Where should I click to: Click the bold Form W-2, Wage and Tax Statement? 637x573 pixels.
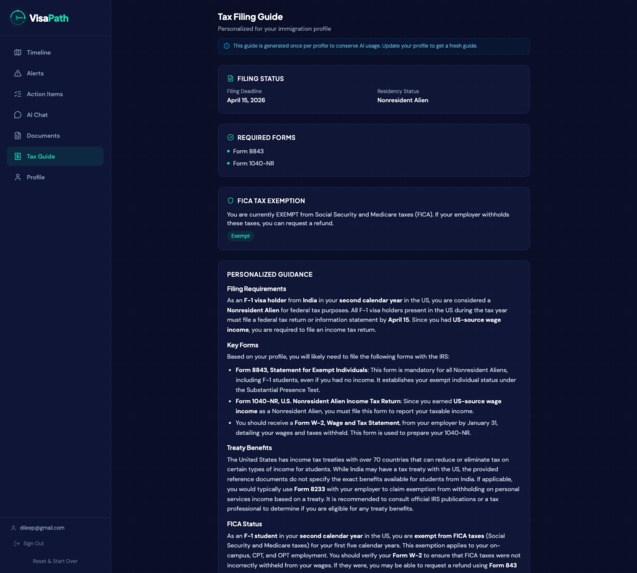coord(347,423)
